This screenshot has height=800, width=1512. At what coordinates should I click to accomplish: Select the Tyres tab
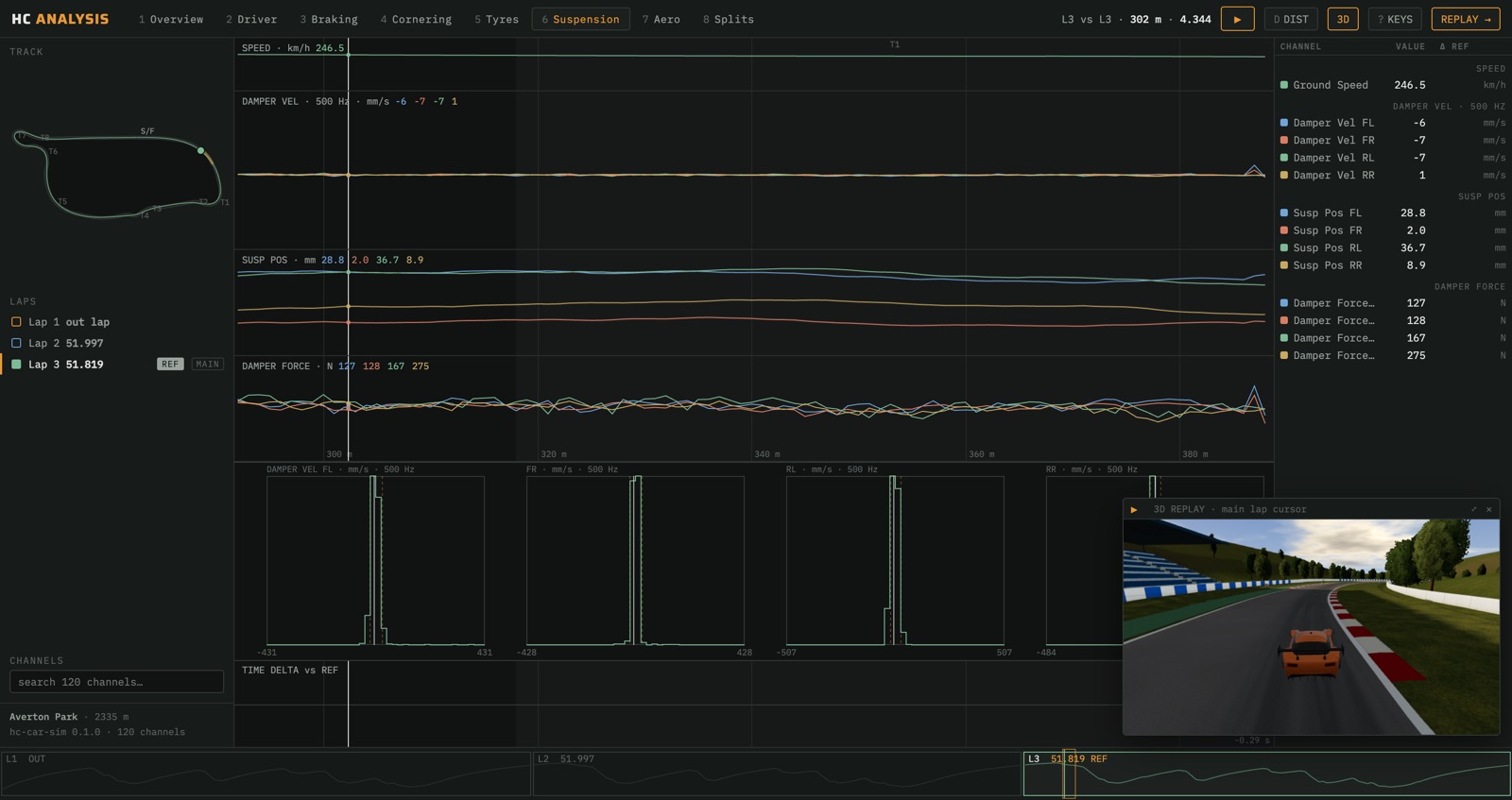coord(497,19)
